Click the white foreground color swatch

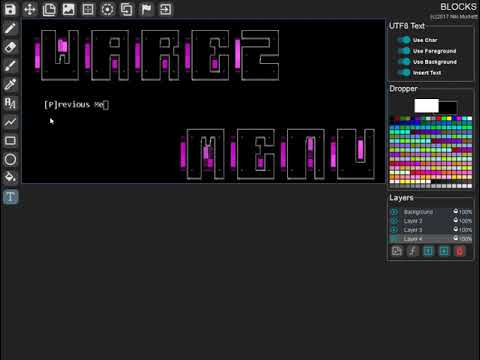coord(426,106)
